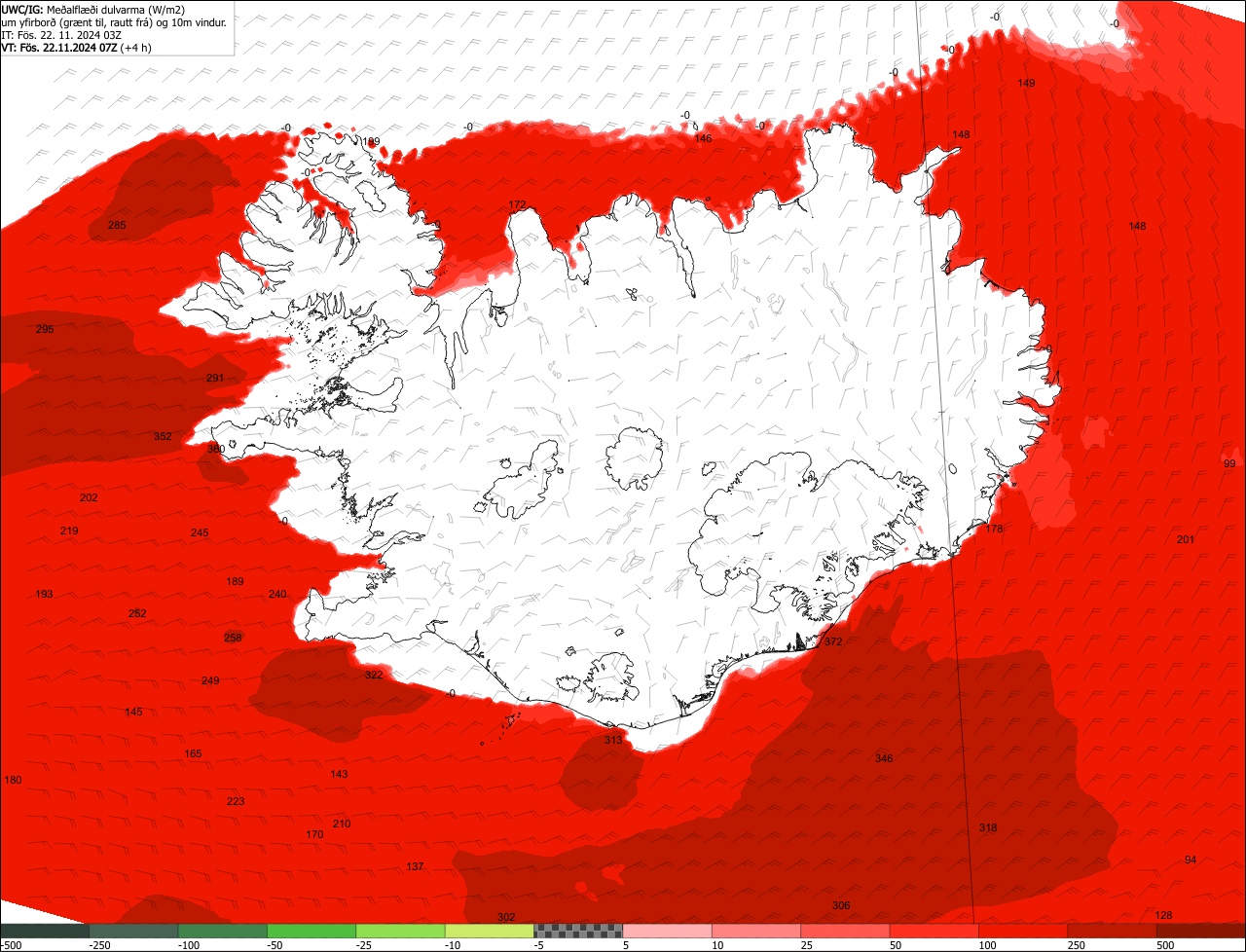The image size is (1246, 952).
Task: Select the light green swatch between -25 and -10
Action: [400, 930]
